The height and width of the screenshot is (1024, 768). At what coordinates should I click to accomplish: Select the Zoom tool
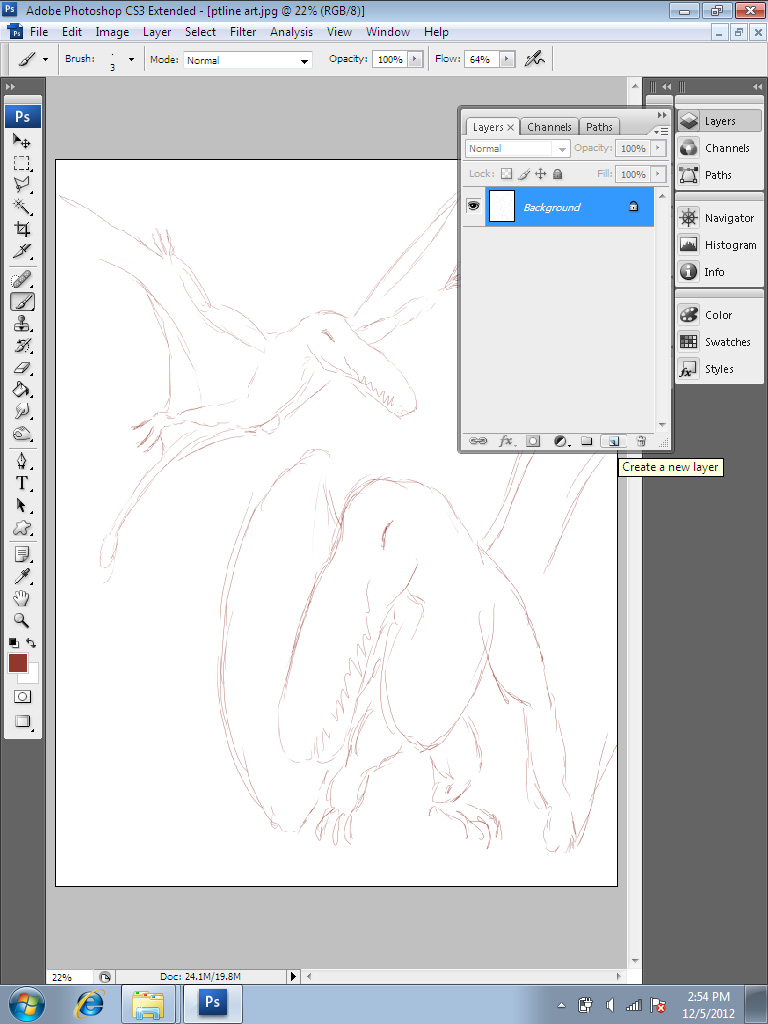click(22, 620)
